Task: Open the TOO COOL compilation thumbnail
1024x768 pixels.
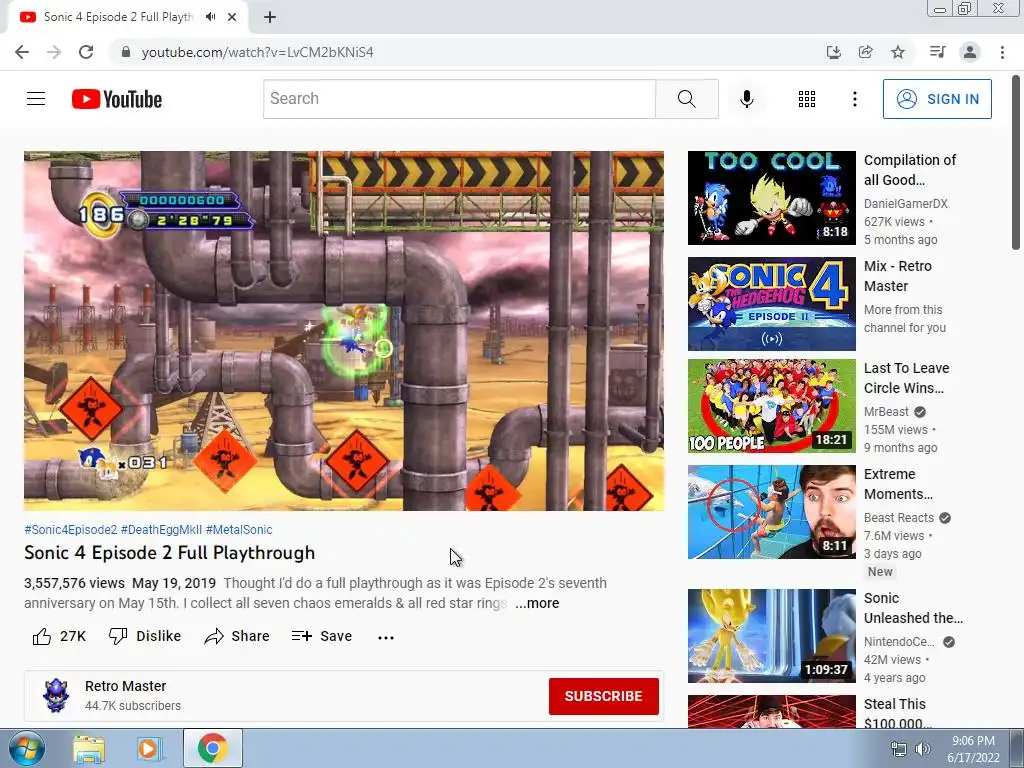Action: pyautogui.click(x=771, y=198)
